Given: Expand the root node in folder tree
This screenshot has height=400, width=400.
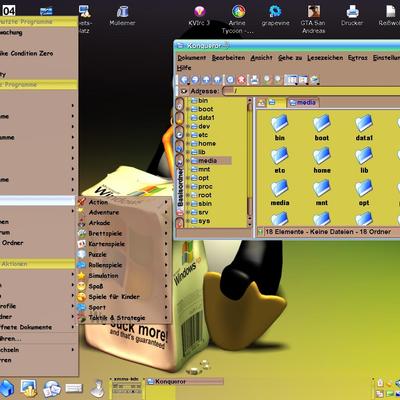Looking at the screenshot, I should click(x=188, y=195).
